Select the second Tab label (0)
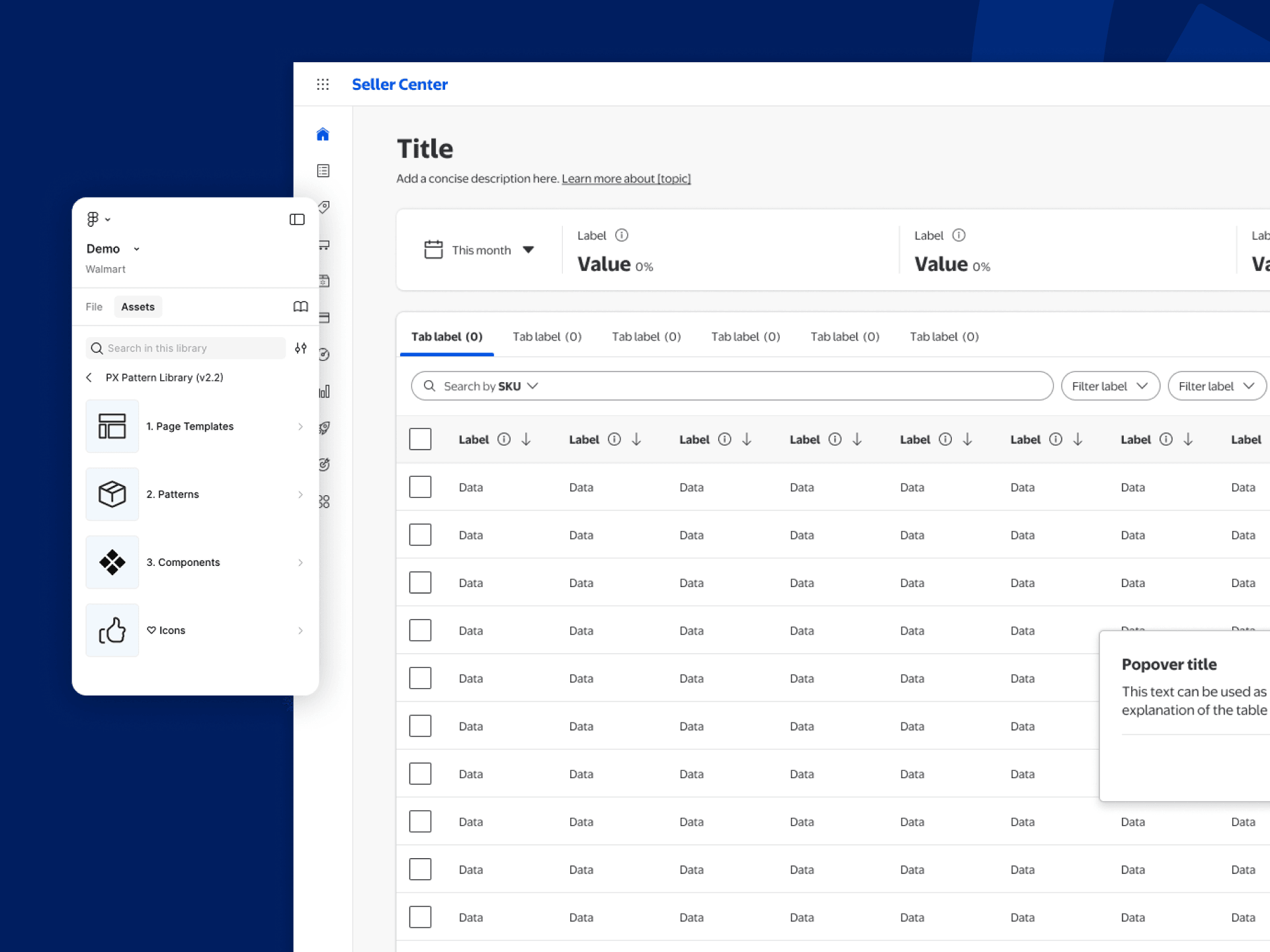 (x=547, y=337)
